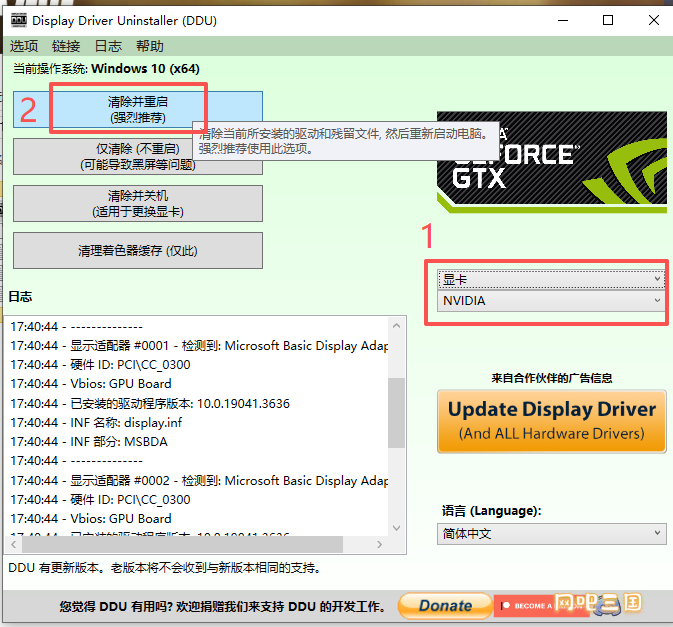Image resolution: width=673 pixels, height=627 pixels.
Task: Click 仅清除 (不重启) button
Action: (x=138, y=156)
